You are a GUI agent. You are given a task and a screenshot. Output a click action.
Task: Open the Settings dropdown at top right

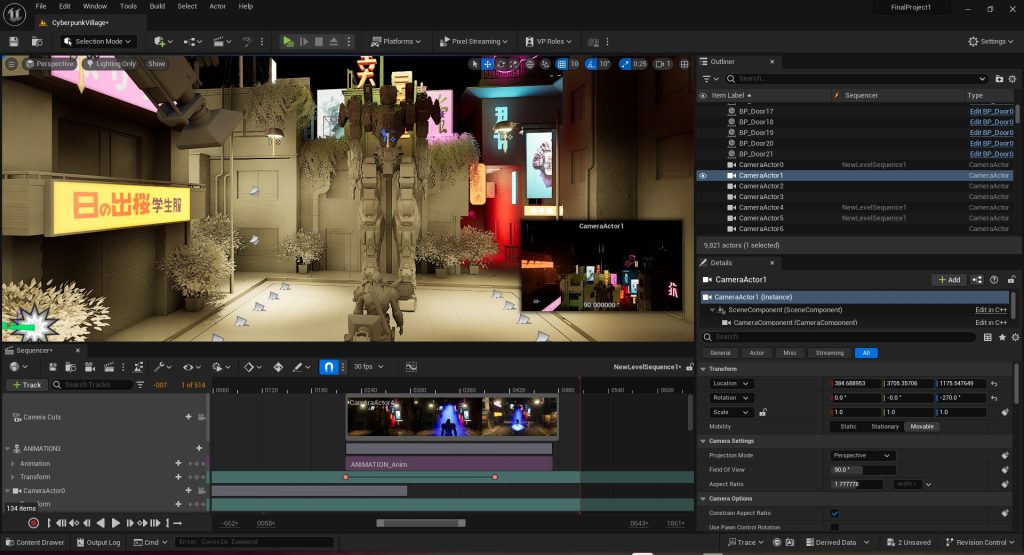(x=990, y=41)
